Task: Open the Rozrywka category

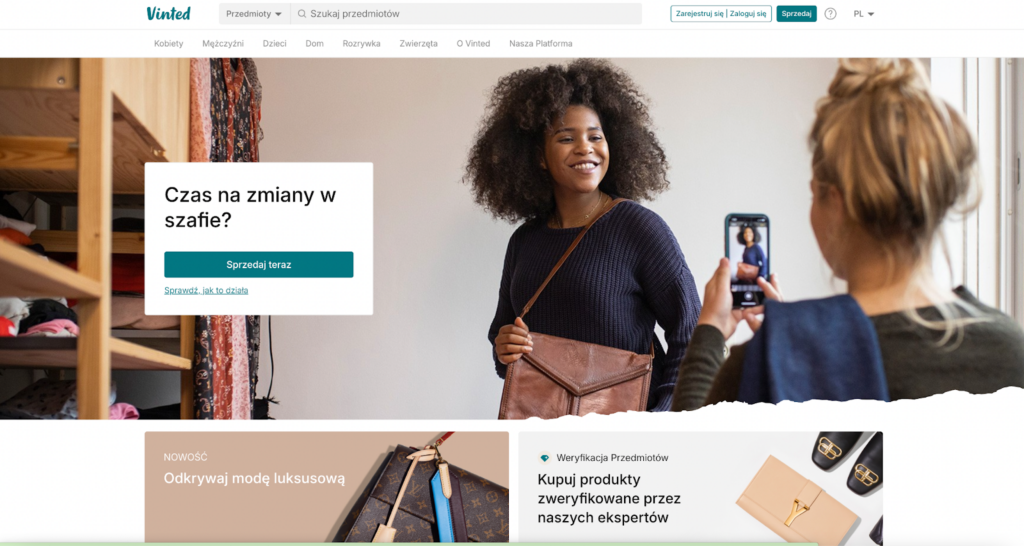Action: [x=361, y=44]
